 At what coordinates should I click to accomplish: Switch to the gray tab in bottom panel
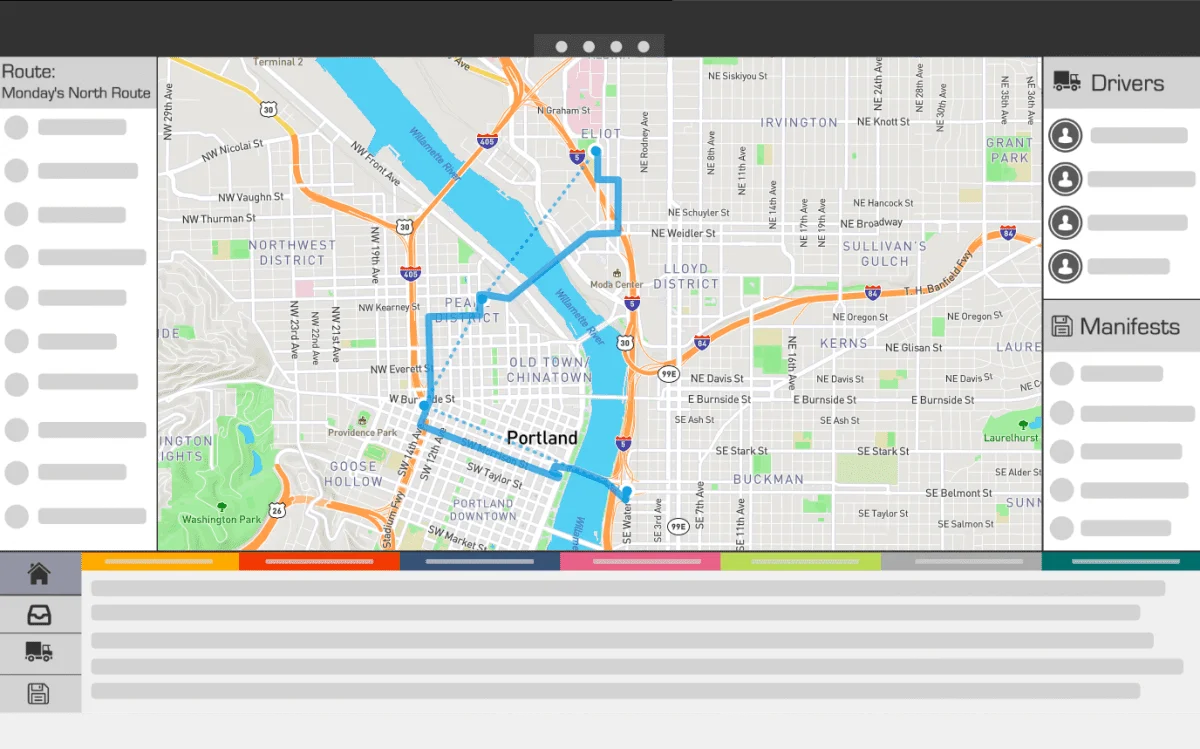pyautogui.click(x=961, y=561)
